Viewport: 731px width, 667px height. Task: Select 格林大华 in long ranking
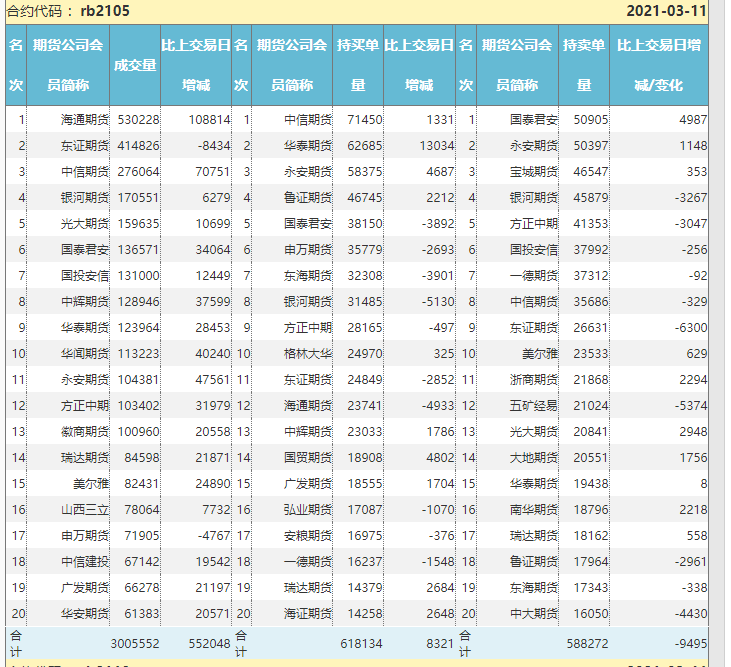308,354
